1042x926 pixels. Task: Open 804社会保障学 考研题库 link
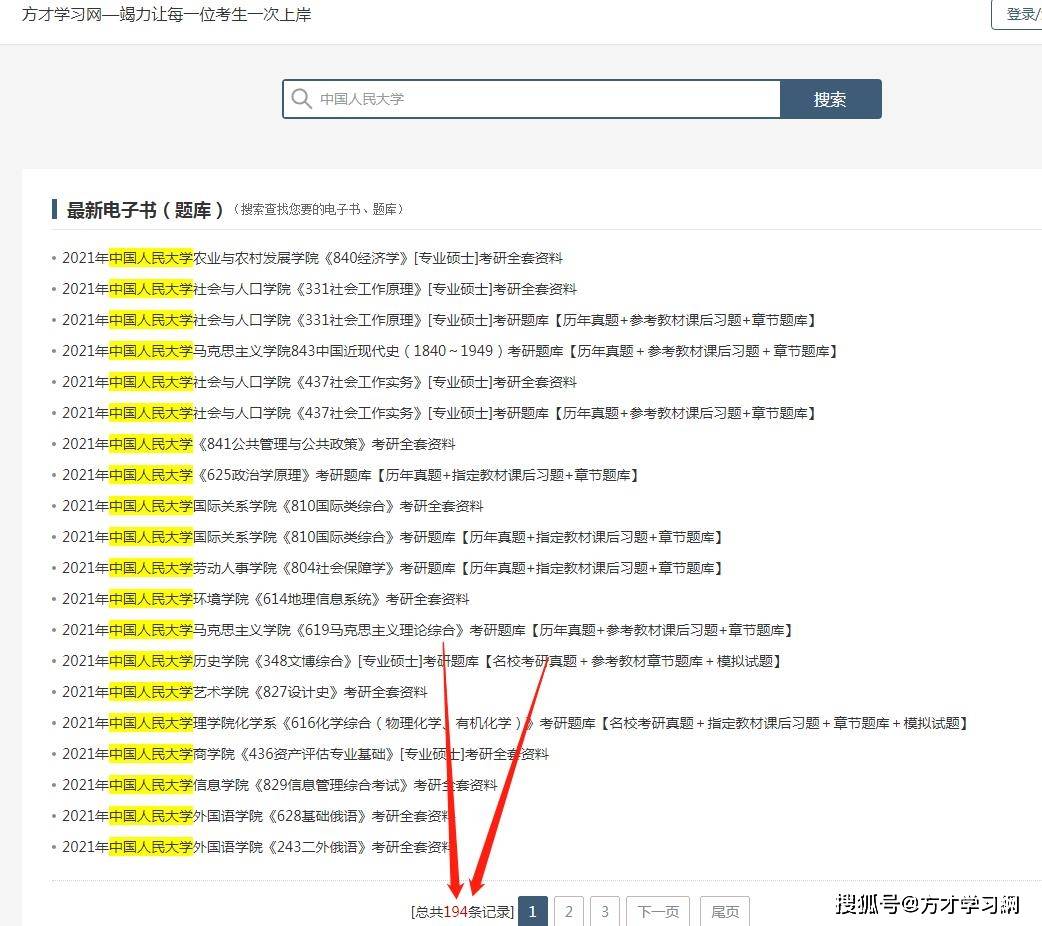392,568
